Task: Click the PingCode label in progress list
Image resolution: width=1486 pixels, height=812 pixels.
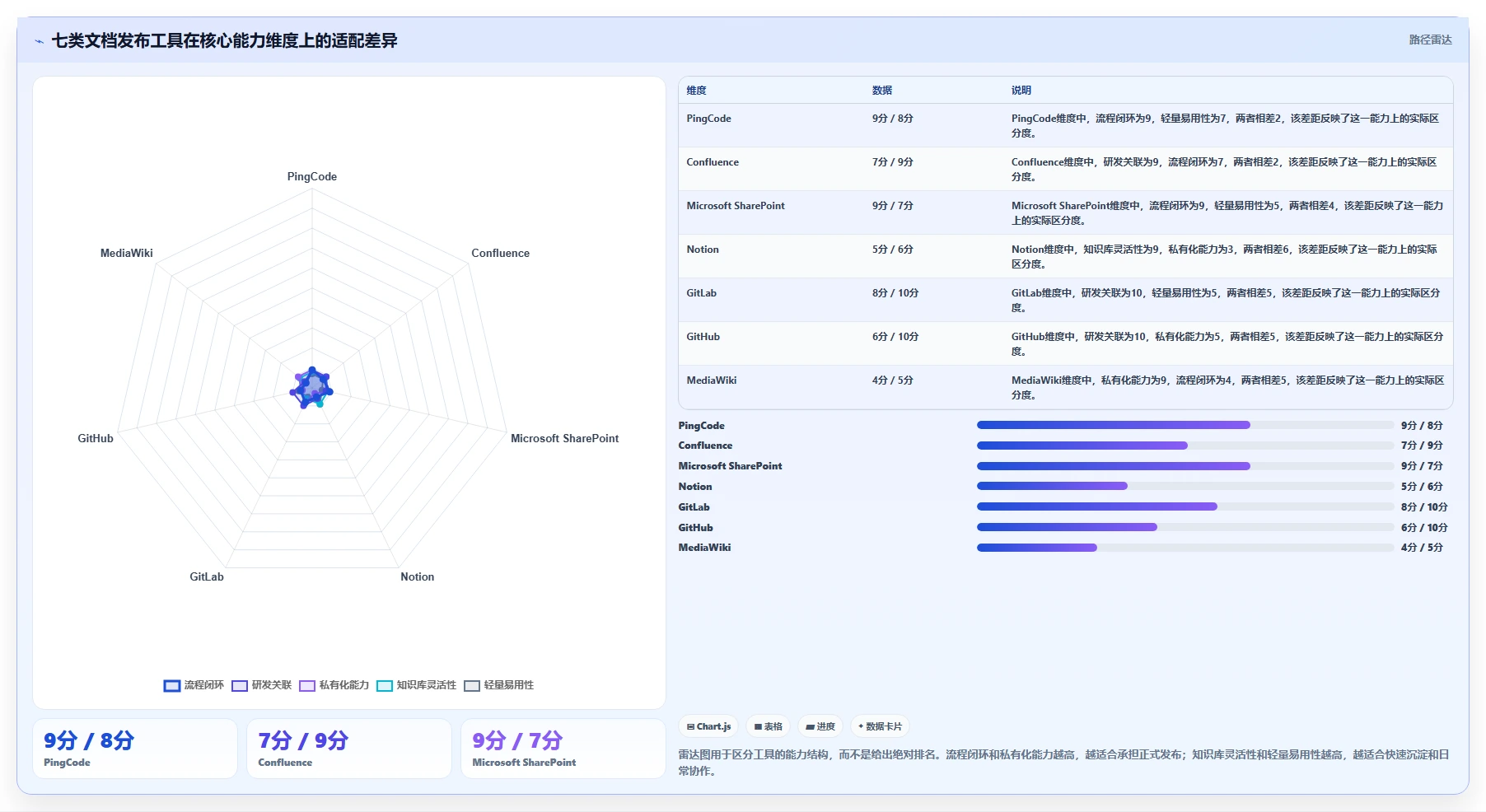Action: (702, 426)
